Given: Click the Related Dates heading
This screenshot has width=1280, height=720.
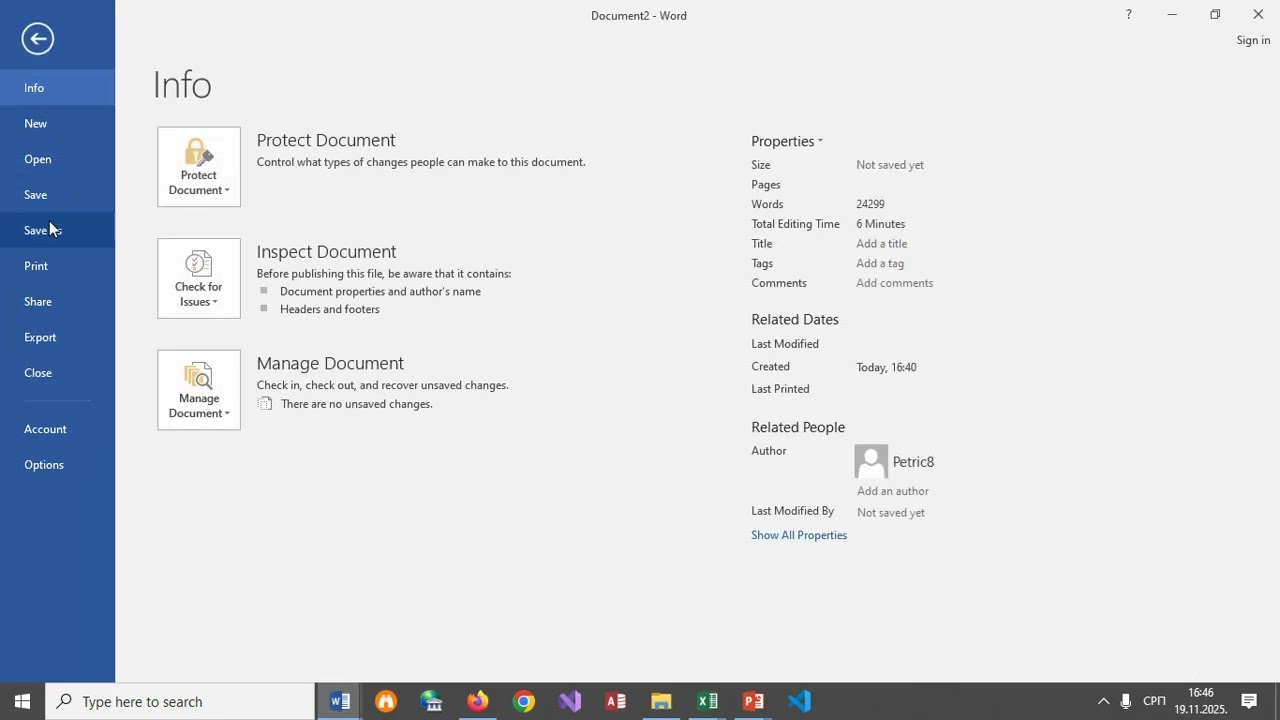Looking at the screenshot, I should [795, 320].
